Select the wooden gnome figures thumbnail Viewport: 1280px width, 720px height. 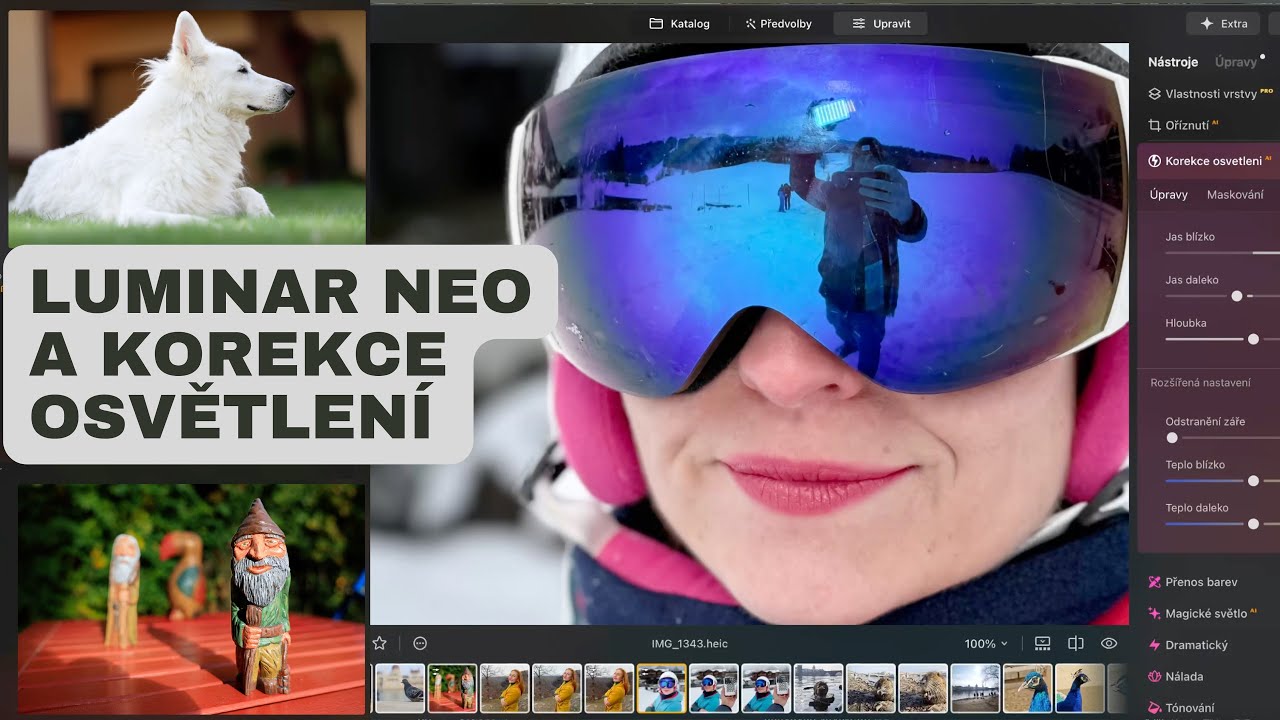[x=452, y=688]
